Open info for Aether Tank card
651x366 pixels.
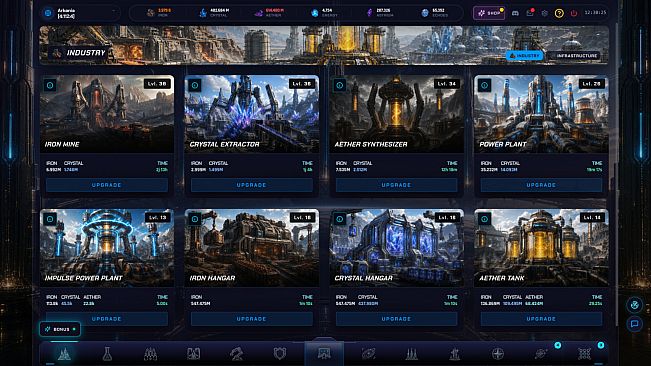(x=485, y=219)
